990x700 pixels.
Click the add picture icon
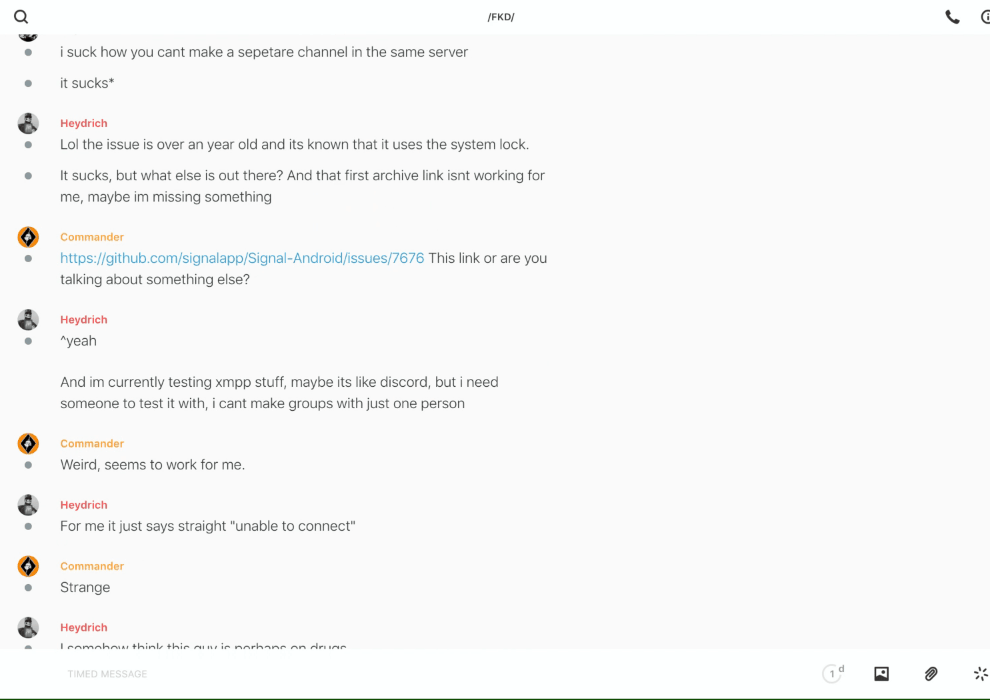click(x=881, y=674)
